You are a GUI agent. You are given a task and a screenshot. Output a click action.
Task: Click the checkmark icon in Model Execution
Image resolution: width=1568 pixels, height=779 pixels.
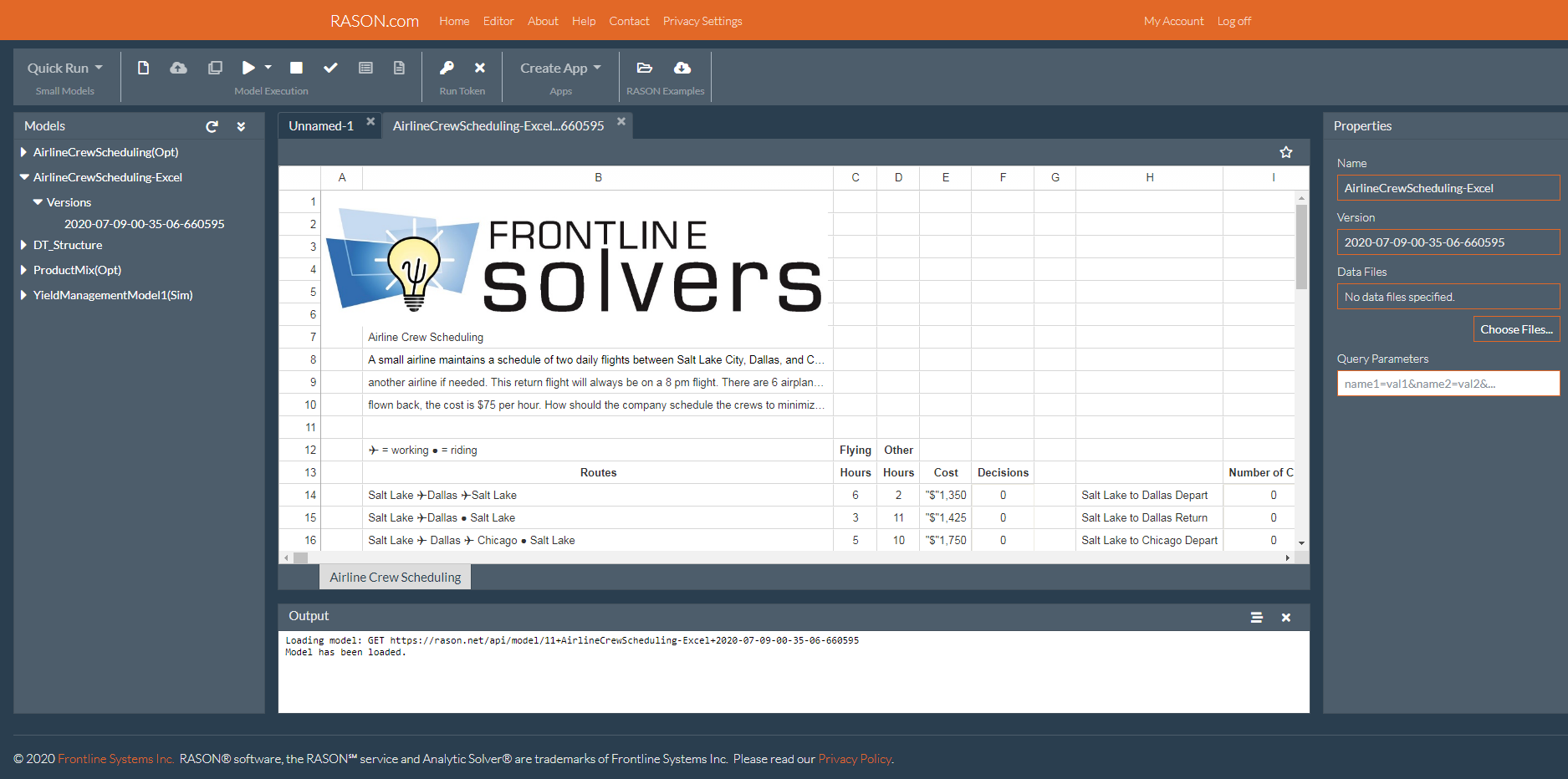point(330,68)
